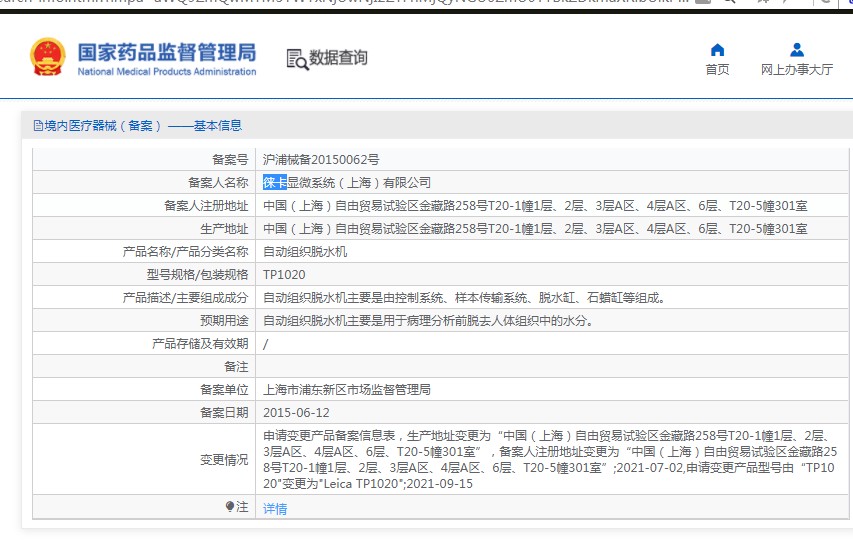Select the product name 自动组织脱水机

click(305, 251)
